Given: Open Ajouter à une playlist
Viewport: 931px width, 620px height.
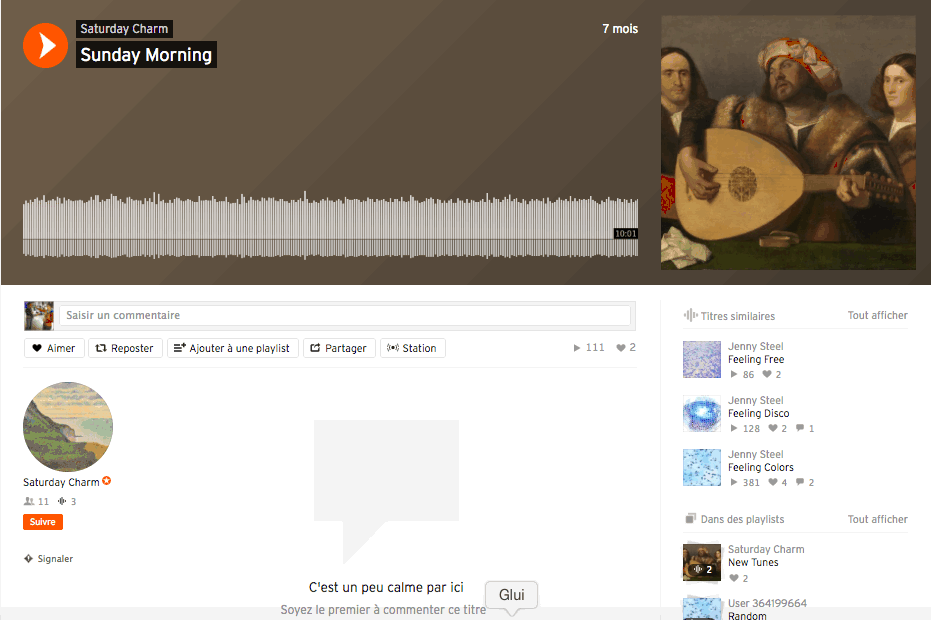Looking at the screenshot, I should (x=232, y=348).
